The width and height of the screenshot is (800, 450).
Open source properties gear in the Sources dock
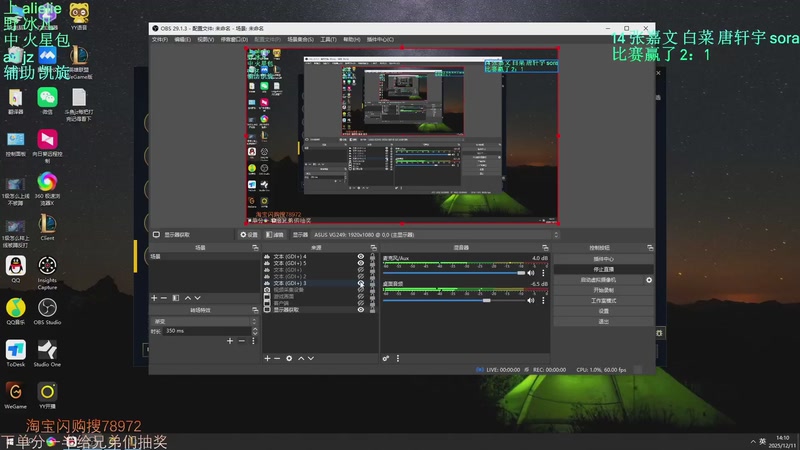point(289,359)
